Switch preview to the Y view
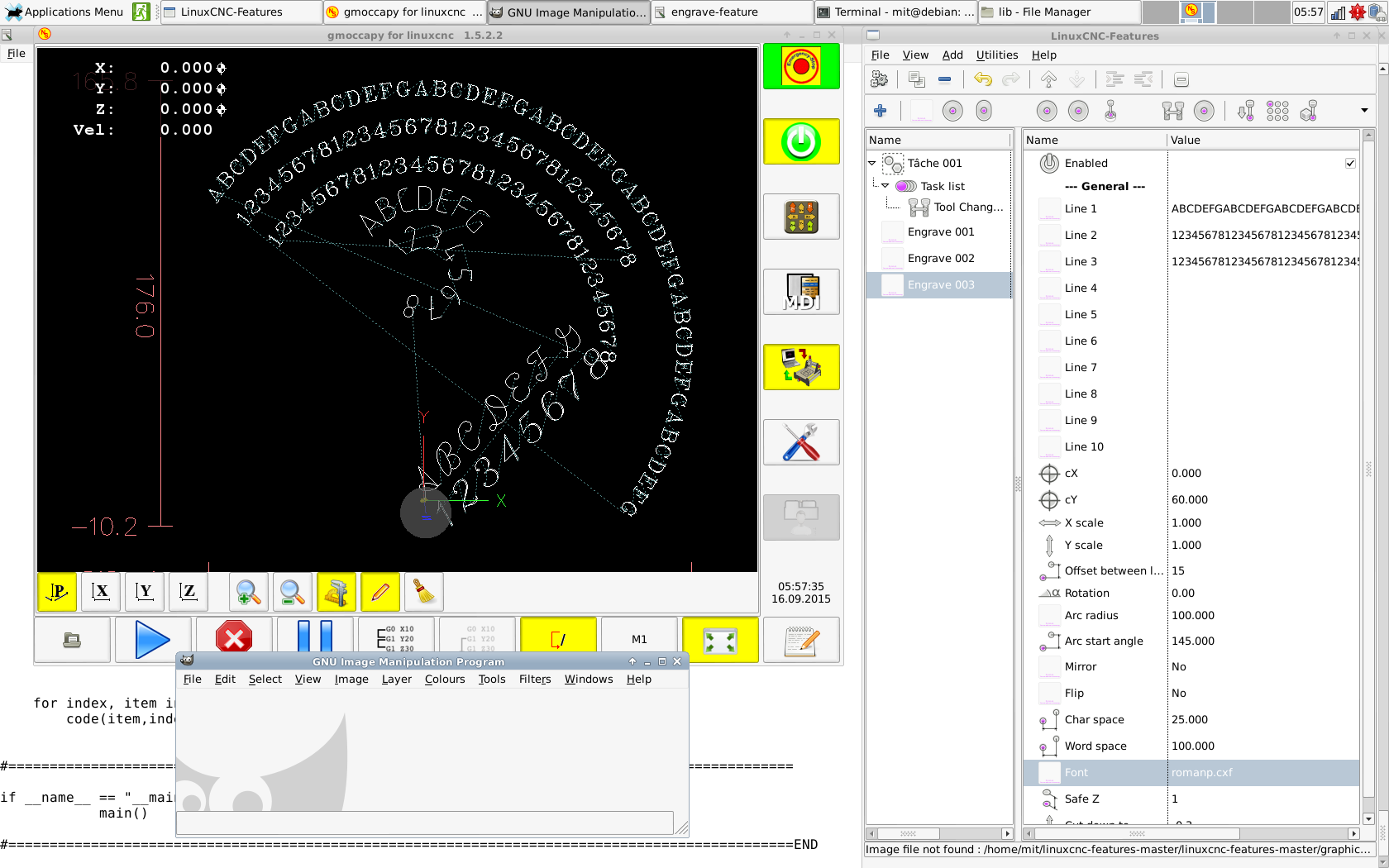1389x868 pixels. [145, 592]
